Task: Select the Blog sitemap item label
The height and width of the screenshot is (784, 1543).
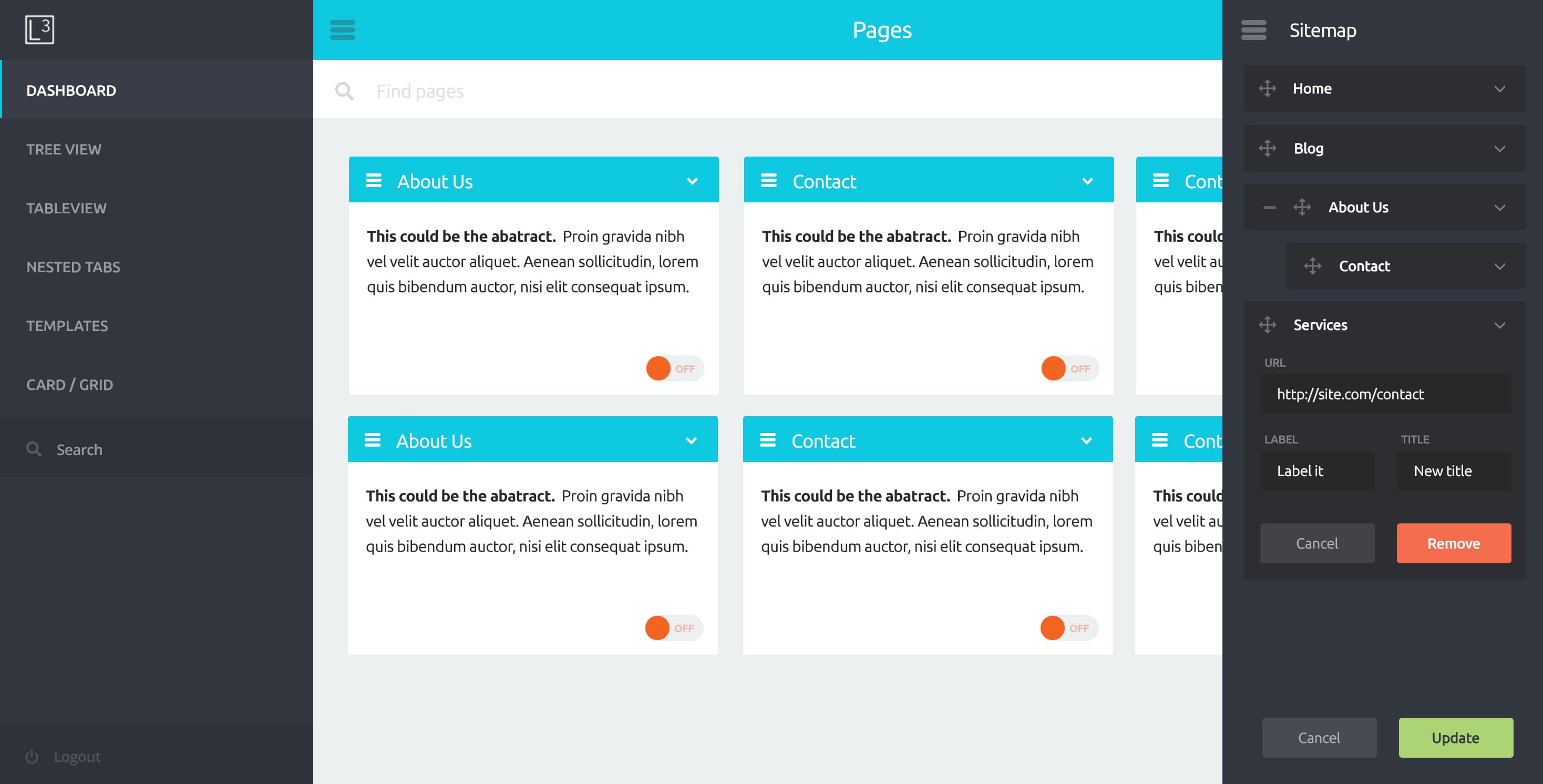Action: (x=1308, y=149)
